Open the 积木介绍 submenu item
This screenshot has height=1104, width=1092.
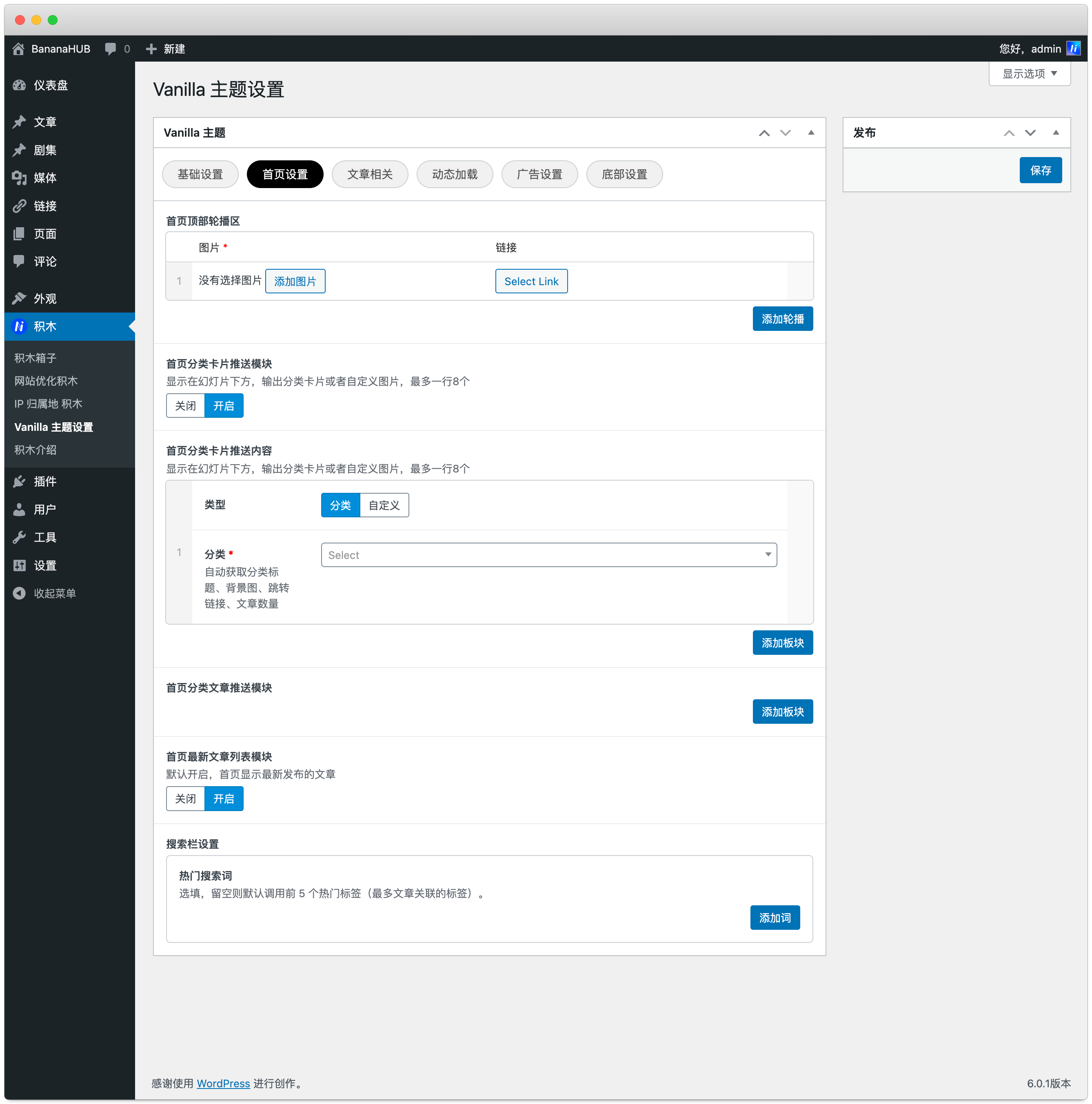pos(36,450)
